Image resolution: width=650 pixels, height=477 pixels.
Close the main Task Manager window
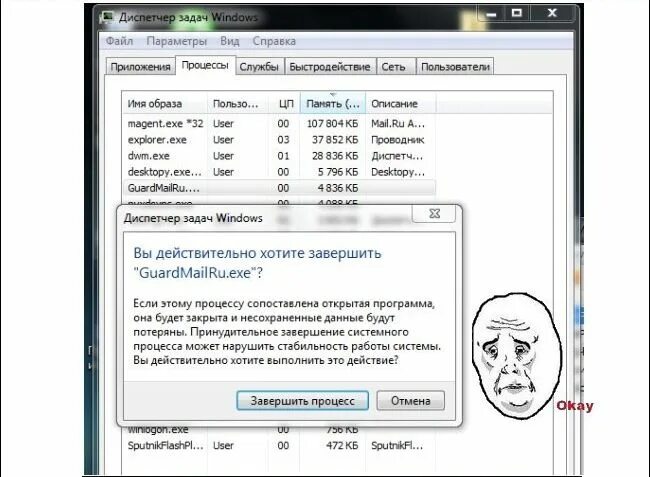pyautogui.click(x=552, y=14)
